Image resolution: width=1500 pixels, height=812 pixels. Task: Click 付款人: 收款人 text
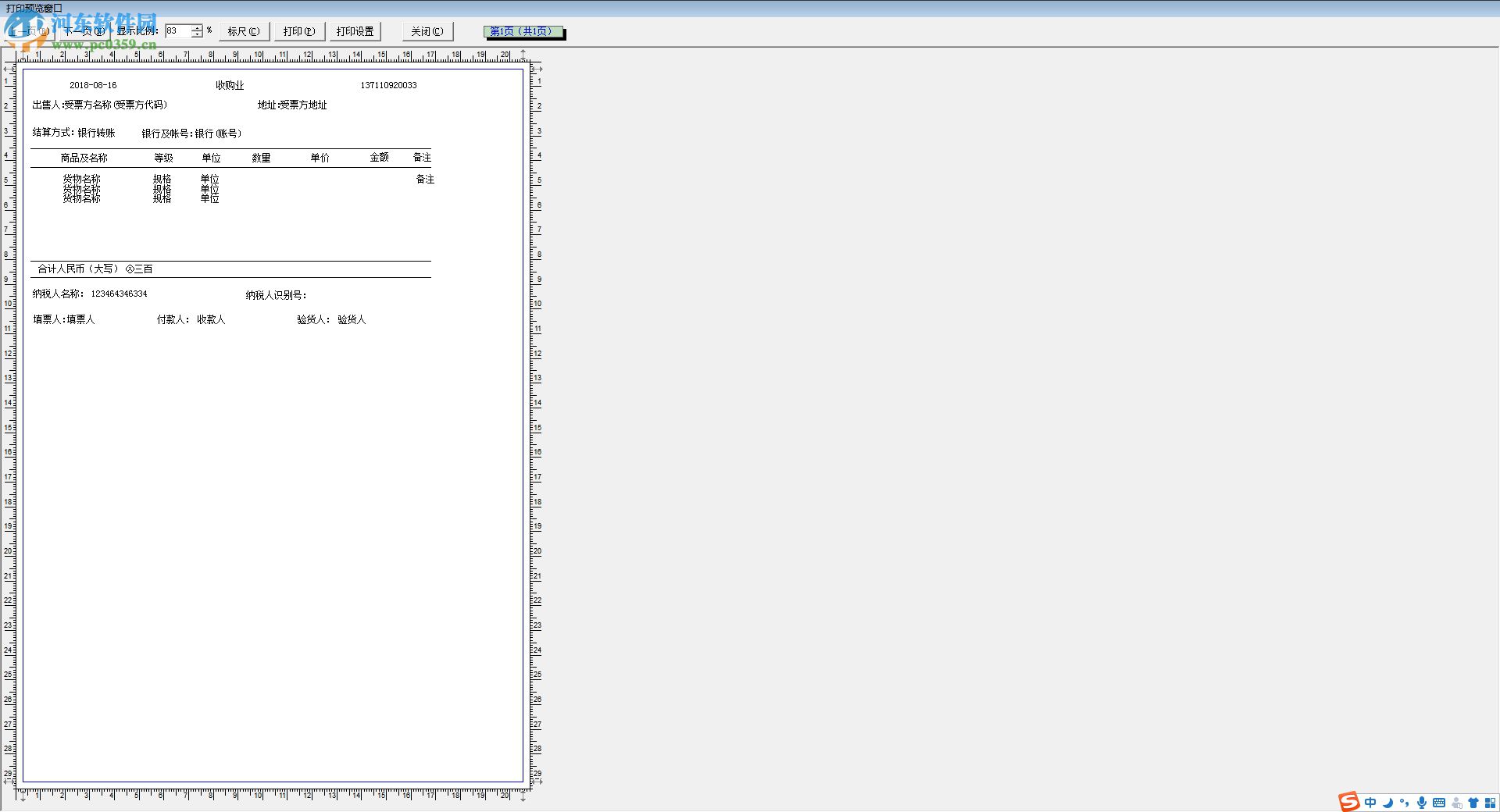pyautogui.click(x=191, y=319)
